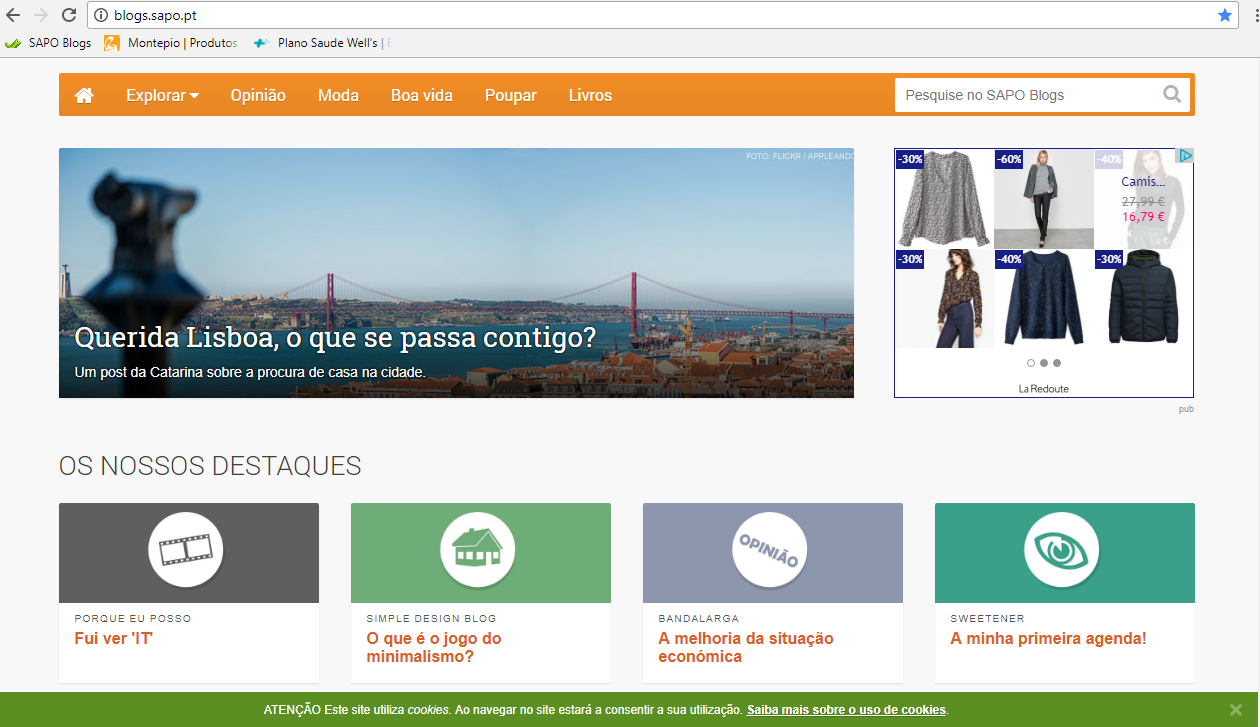Open the Moda menu item

(338, 95)
